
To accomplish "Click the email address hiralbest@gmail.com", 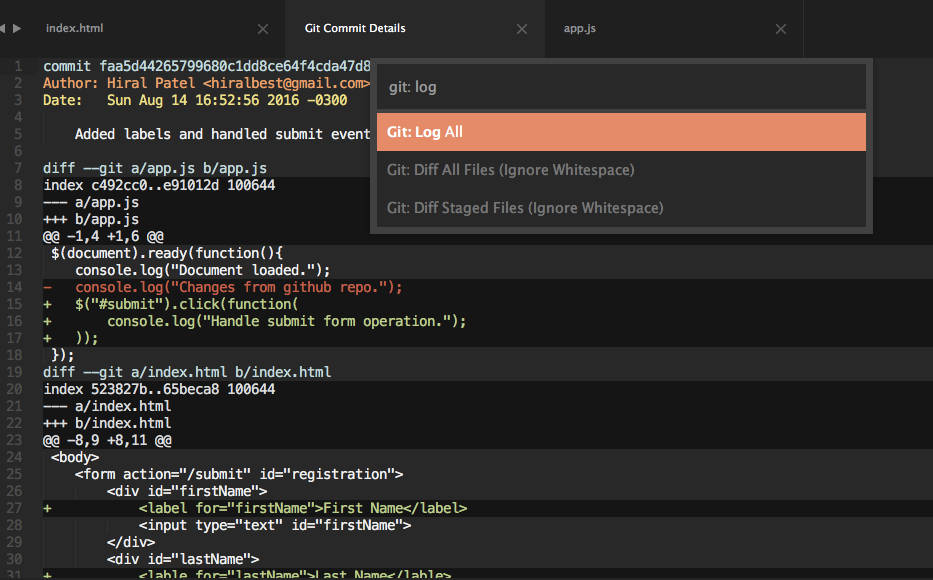I will (x=290, y=82).
